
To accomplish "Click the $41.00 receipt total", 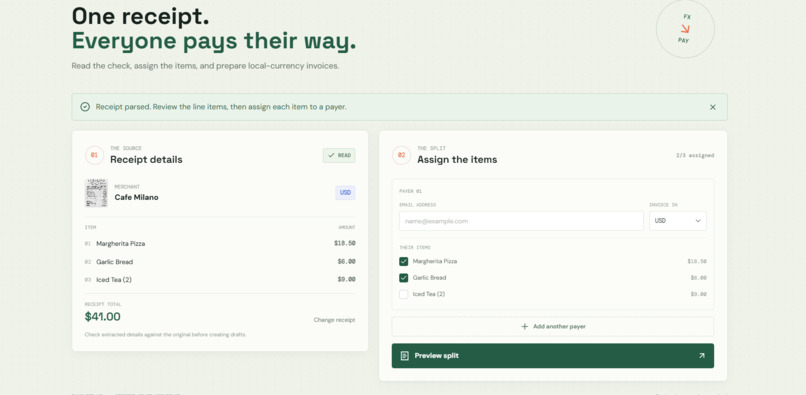I will point(103,317).
